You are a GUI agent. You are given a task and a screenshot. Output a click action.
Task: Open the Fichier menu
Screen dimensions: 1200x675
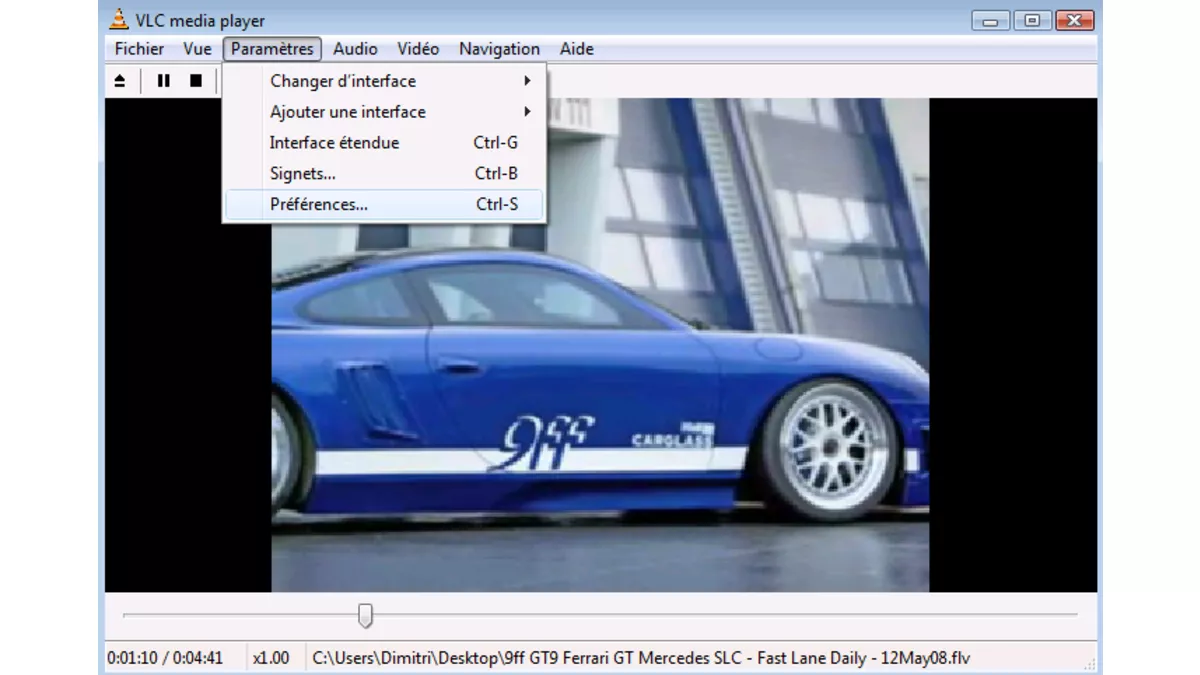[x=139, y=49]
